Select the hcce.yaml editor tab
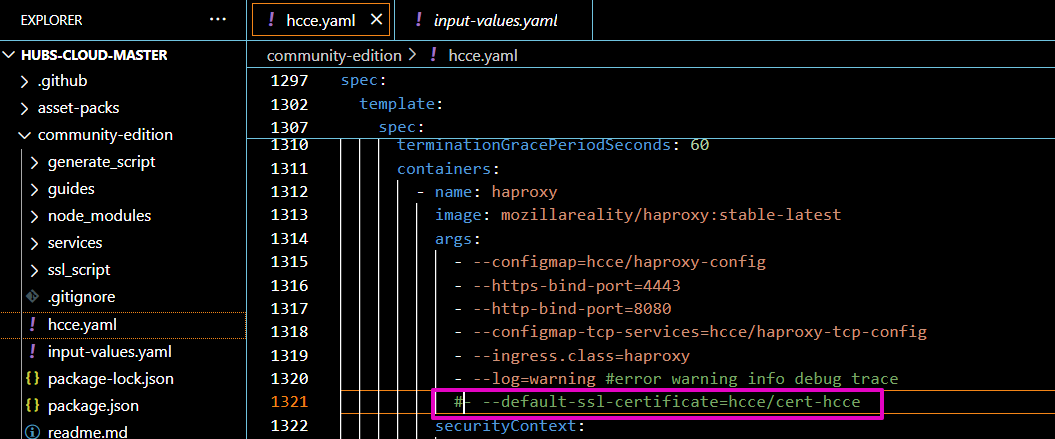Image resolution: width=1055 pixels, height=439 pixels. click(x=320, y=21)
